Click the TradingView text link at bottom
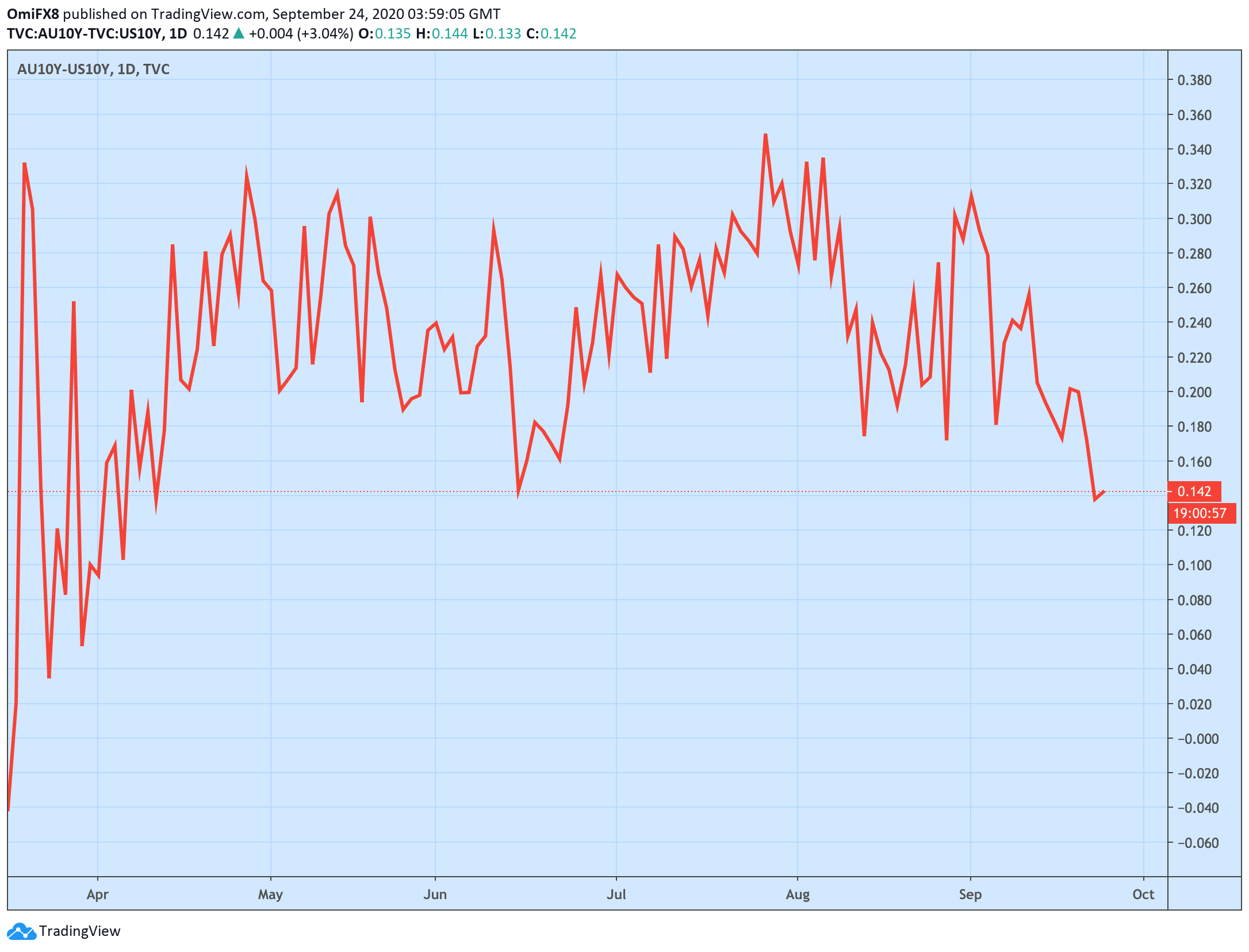The image size is (1249, 952). 79,931
